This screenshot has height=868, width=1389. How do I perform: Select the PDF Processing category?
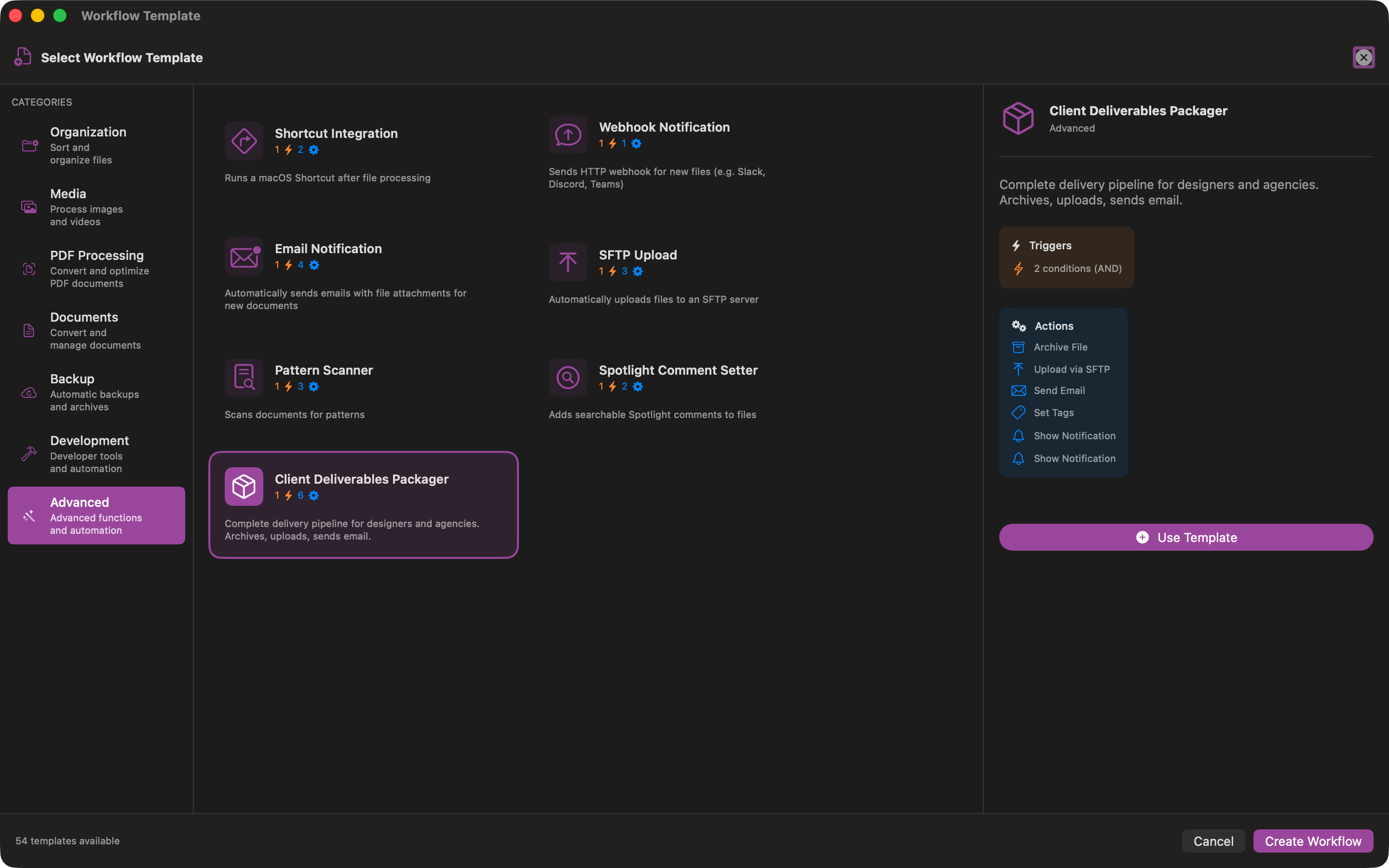click(x=96, y=269)
